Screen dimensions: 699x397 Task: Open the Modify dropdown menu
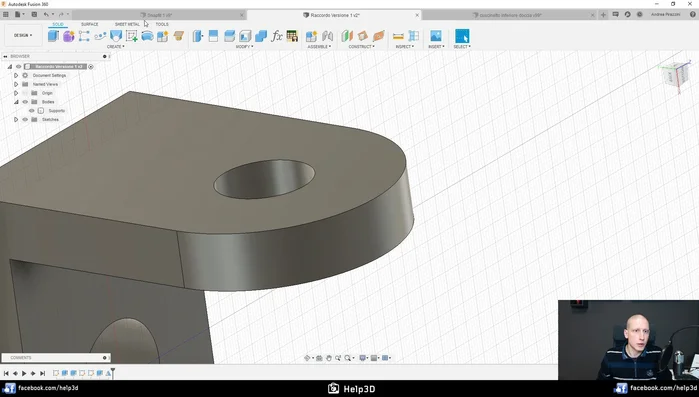click(244, 46)
